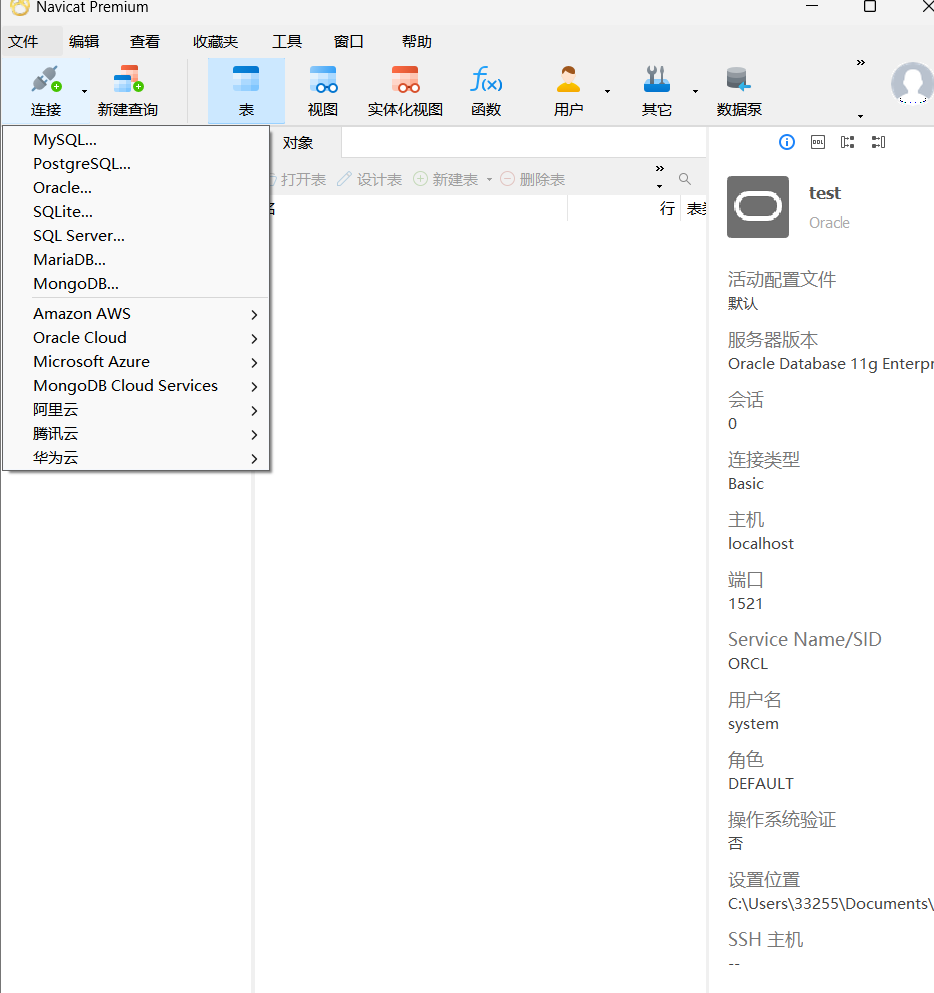Expand the 华为云 submenu
Image resolution: width=934 pixels, height=993 pixels.
pos(136,458)
